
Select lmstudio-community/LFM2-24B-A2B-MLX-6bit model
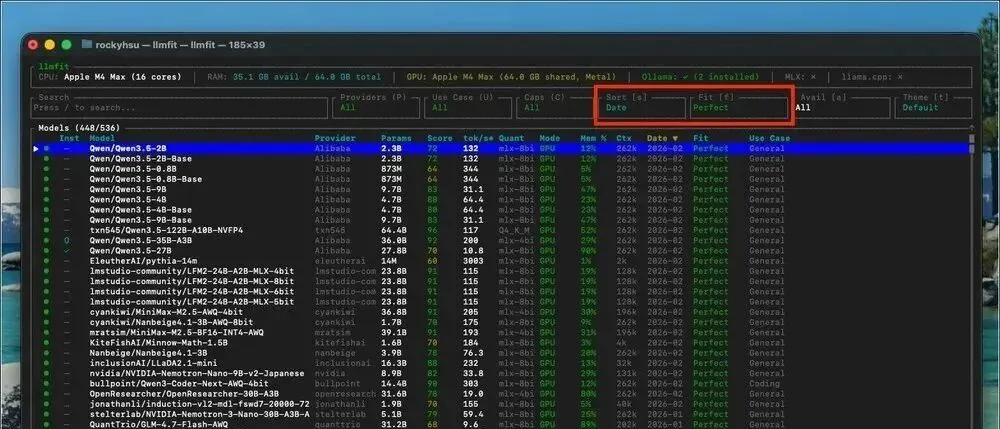501,291
